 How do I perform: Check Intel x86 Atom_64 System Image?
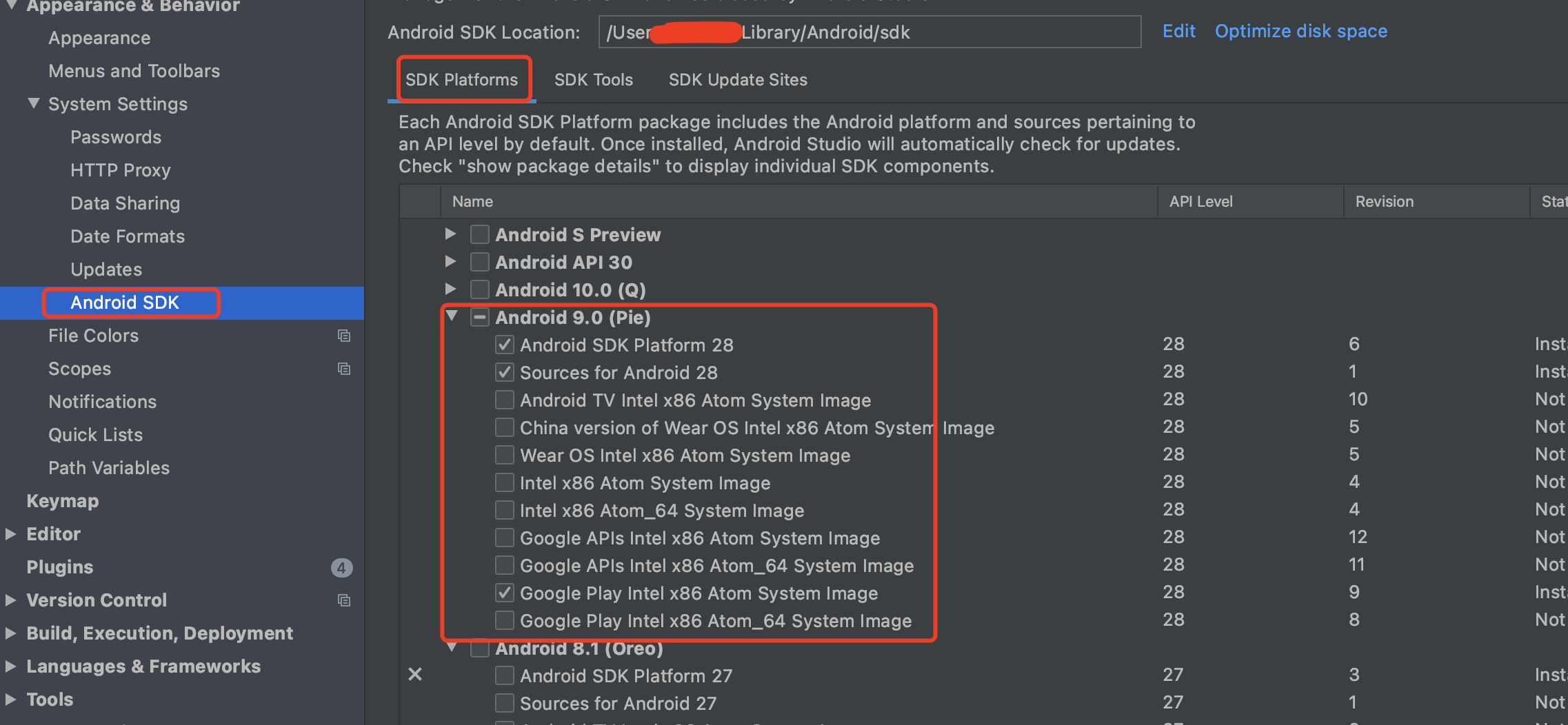click(505, 510)
